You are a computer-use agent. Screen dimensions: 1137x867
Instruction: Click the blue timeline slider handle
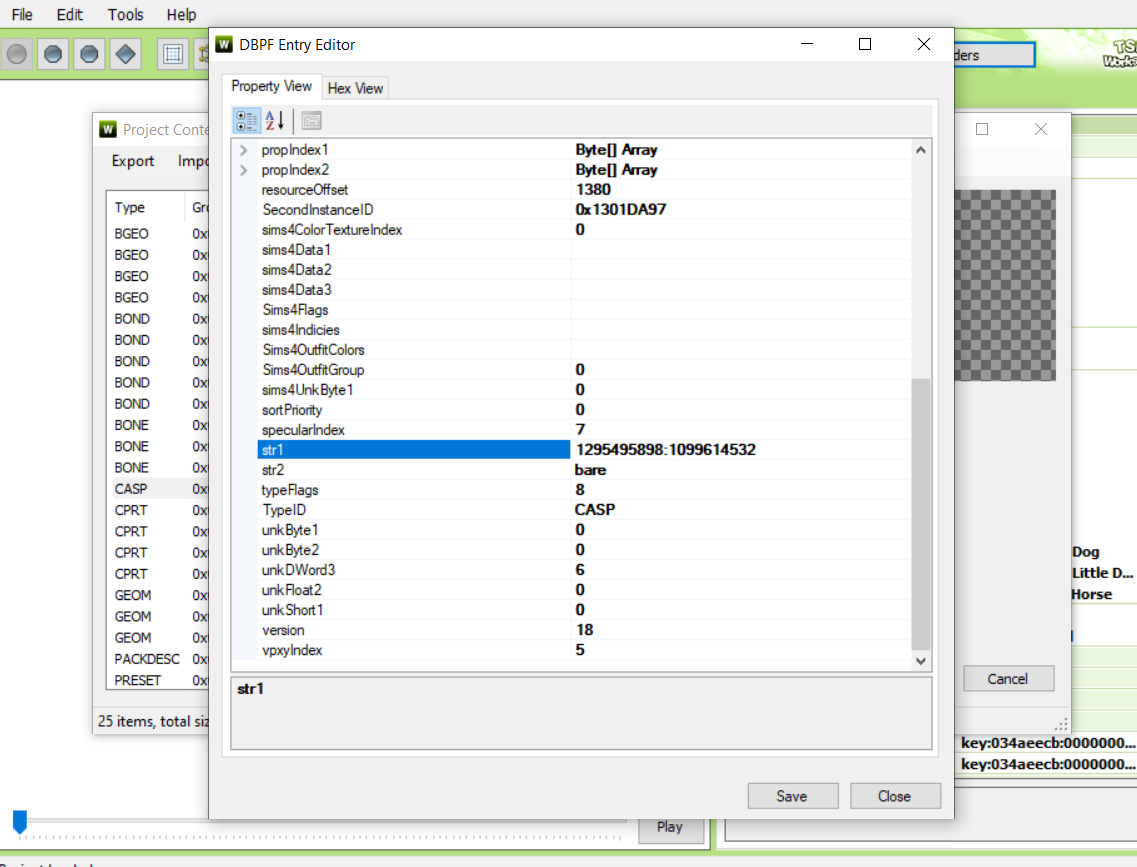20,821
